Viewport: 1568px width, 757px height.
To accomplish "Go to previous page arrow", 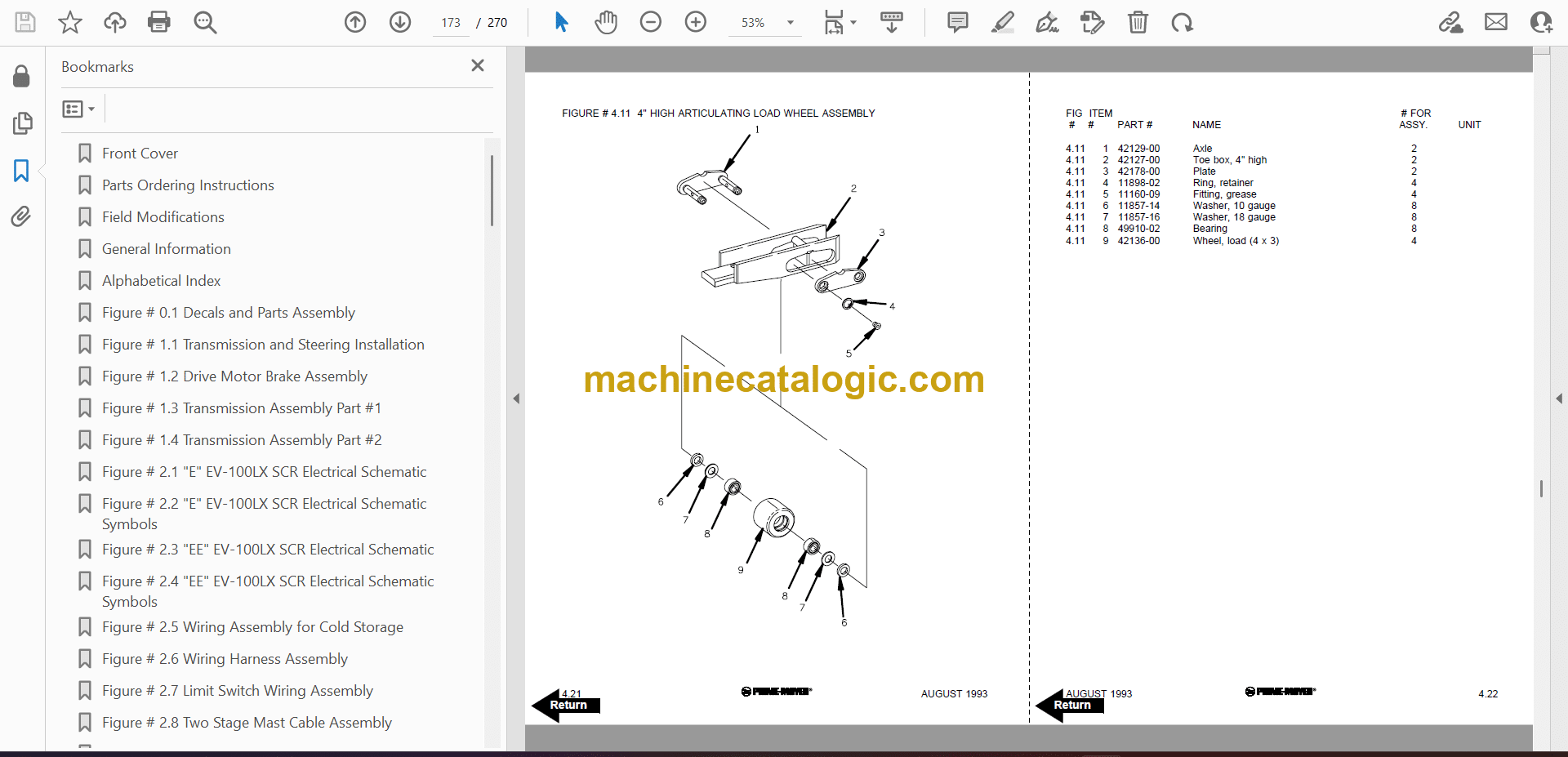I will [x=355, y=22].
